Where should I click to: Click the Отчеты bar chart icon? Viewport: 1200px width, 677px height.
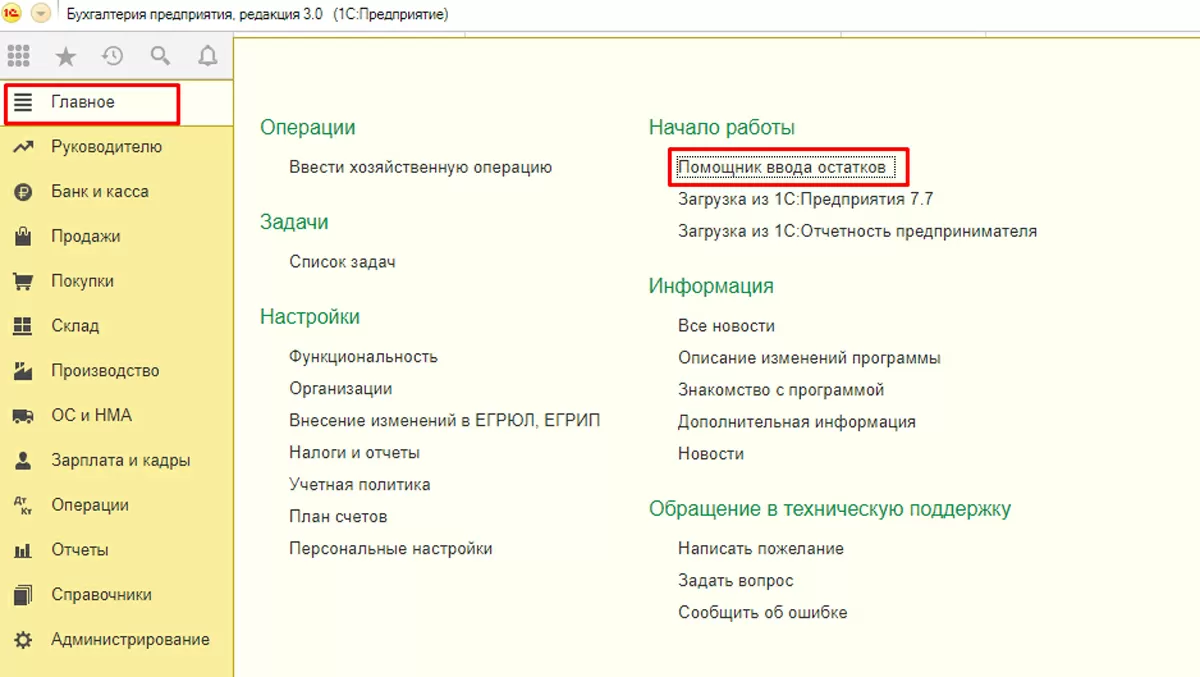[x=23, y=550]
